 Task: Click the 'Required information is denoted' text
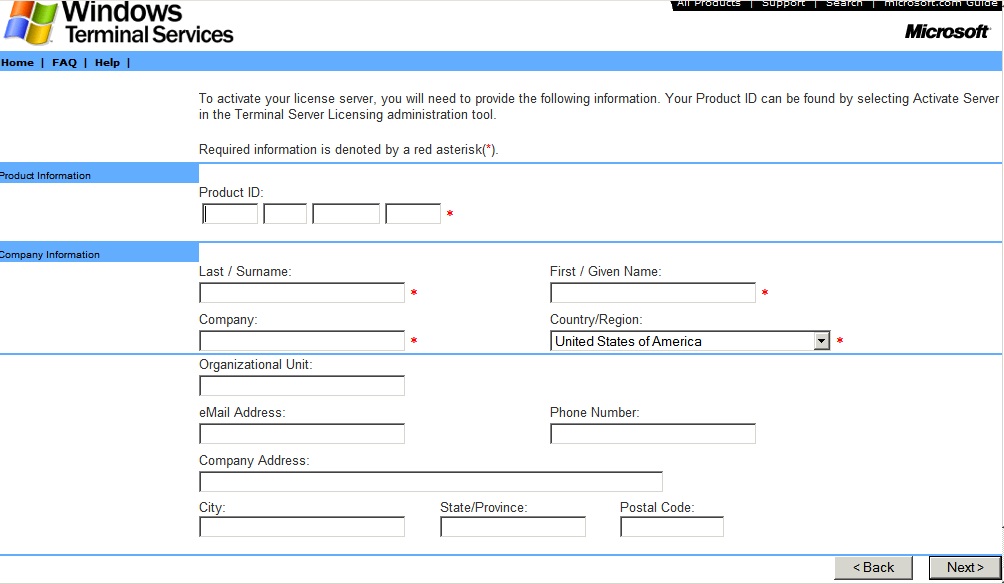[x=348, y=149]
